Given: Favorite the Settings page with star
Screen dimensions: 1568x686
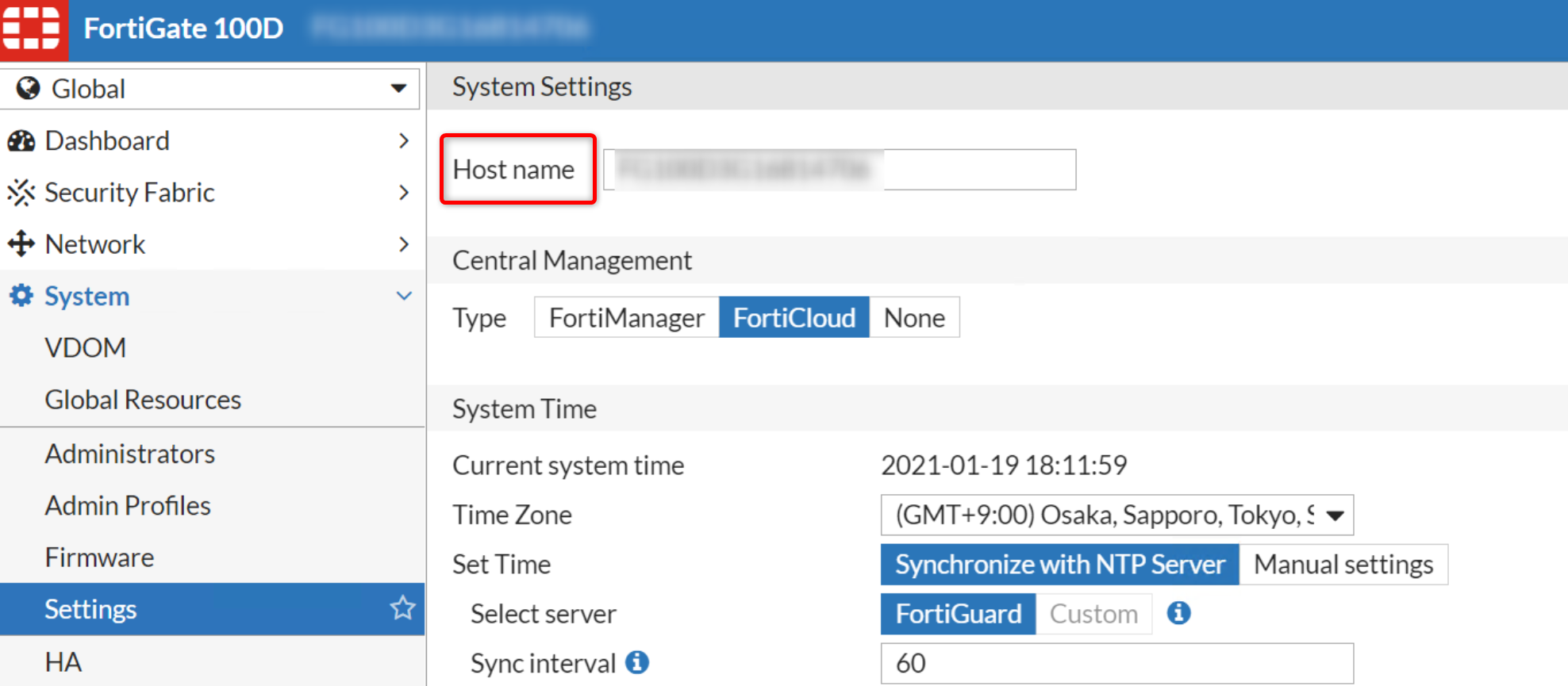Looking at the screenshot, I should (402, 608).
